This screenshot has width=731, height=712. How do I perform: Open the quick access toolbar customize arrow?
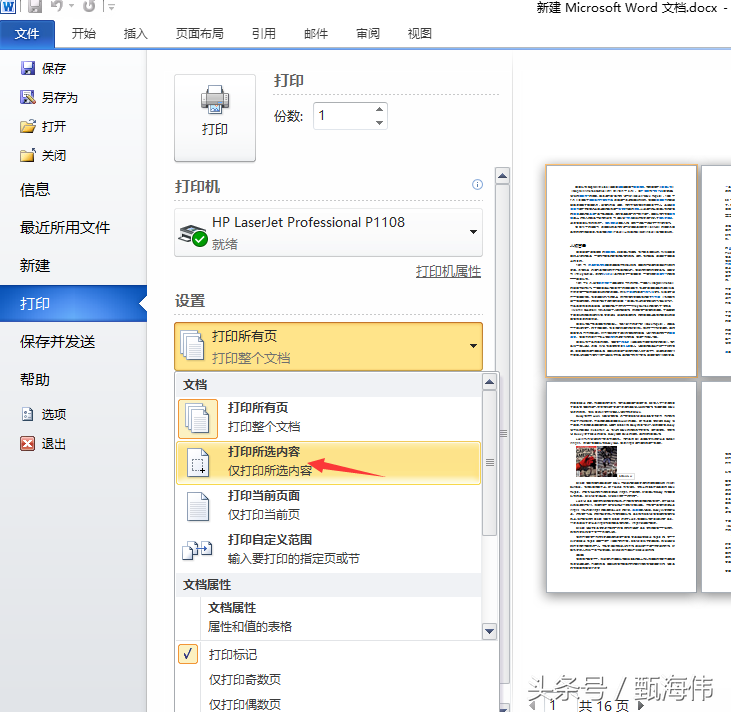[111, 7]
